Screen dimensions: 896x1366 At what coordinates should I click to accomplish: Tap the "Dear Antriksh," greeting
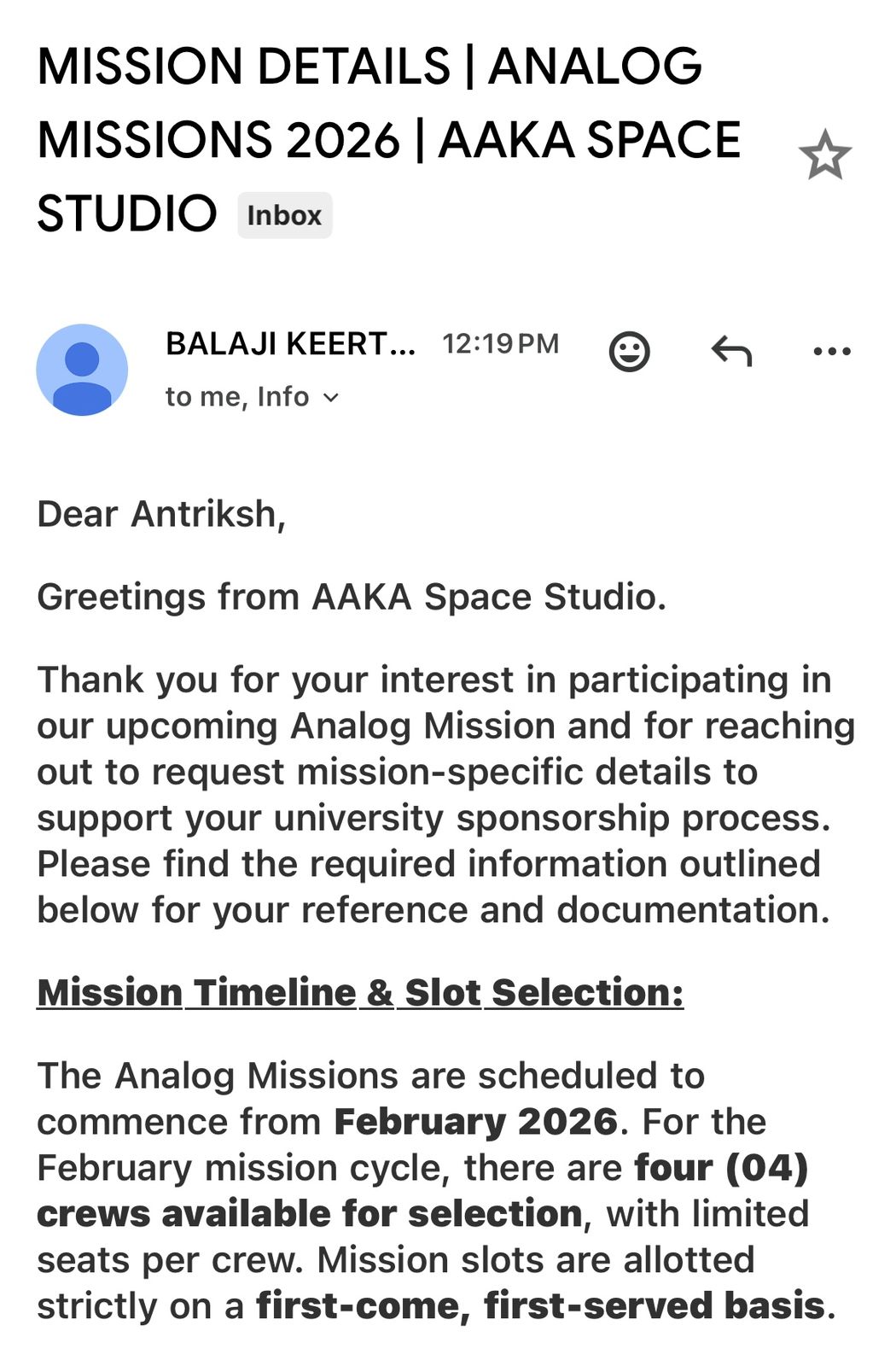161,514
